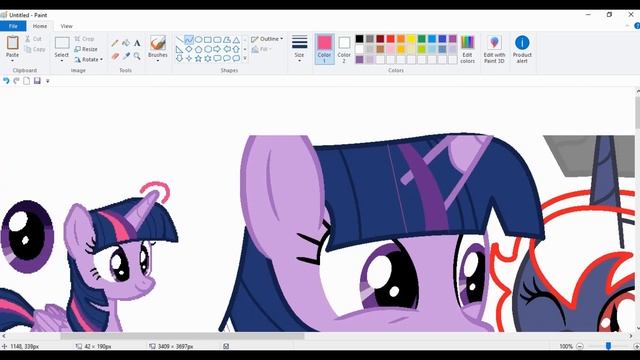
Task: Choose the Four-point star shape
Action: 189,58
